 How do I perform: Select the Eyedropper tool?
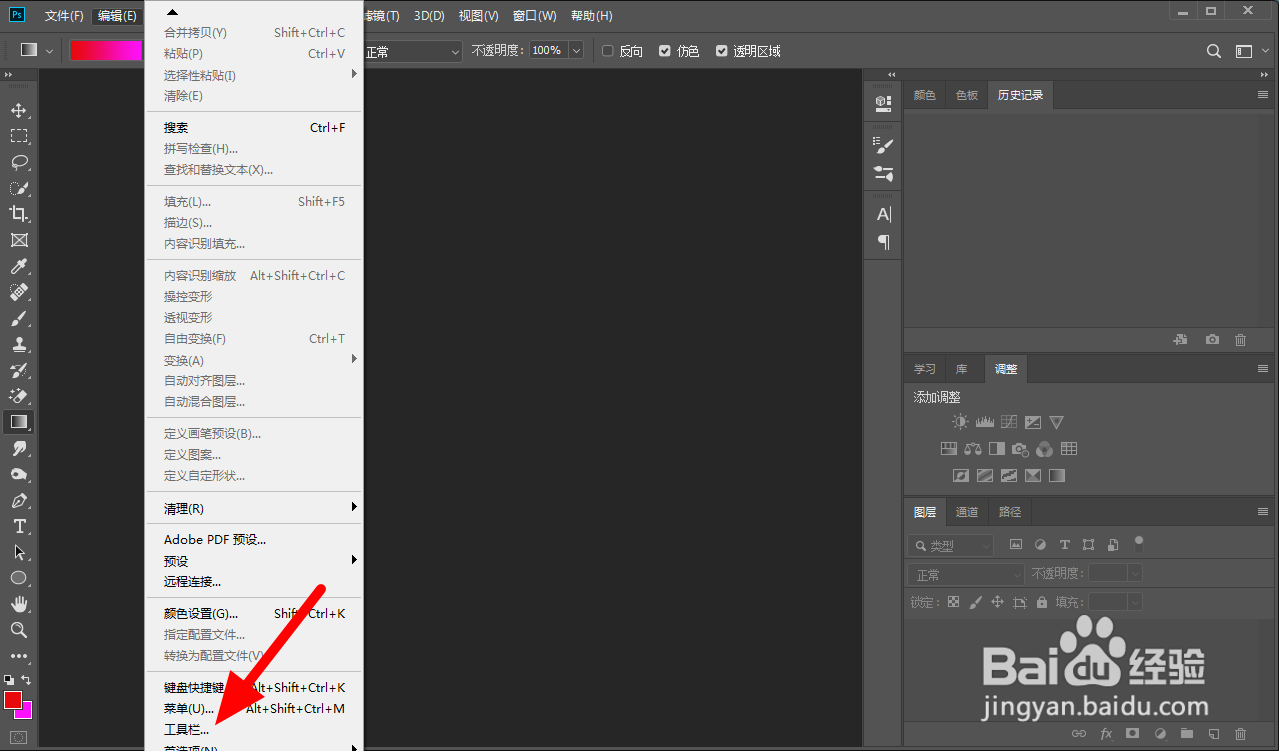coord(19,266)
